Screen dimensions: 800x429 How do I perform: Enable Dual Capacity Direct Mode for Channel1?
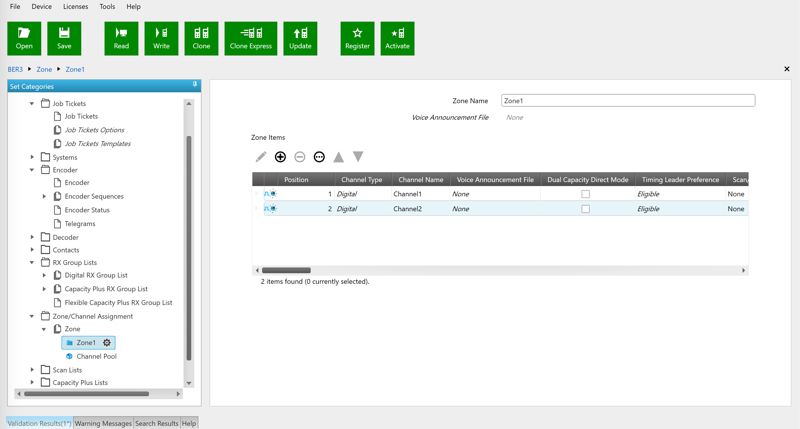point(586,194)
